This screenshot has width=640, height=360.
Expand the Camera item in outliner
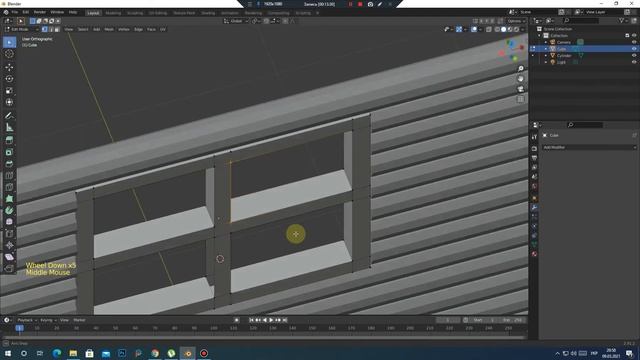click(x=546, y=42)
